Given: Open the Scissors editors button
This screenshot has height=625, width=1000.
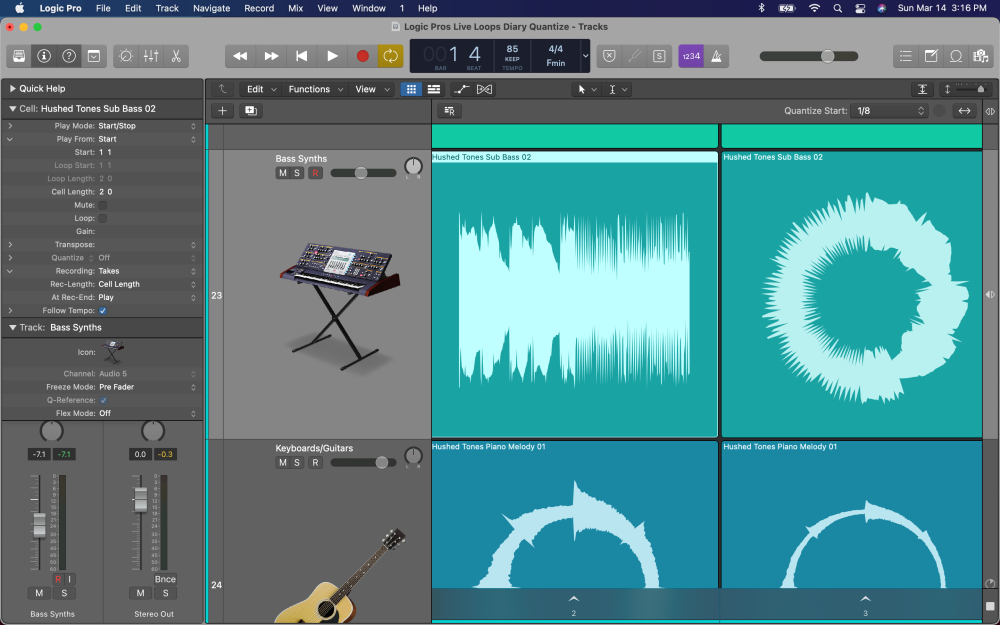Looking at the screenshot, I should [x=176, y=57].
